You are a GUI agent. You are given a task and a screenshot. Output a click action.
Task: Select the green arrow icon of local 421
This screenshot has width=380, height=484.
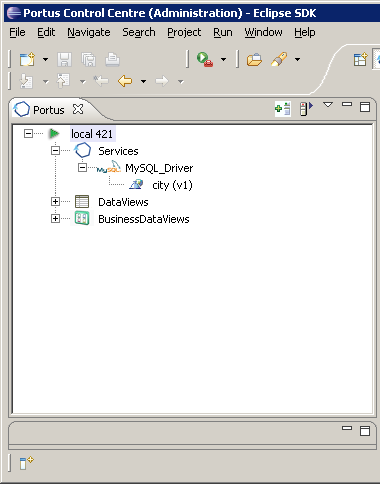pos(54,134)
